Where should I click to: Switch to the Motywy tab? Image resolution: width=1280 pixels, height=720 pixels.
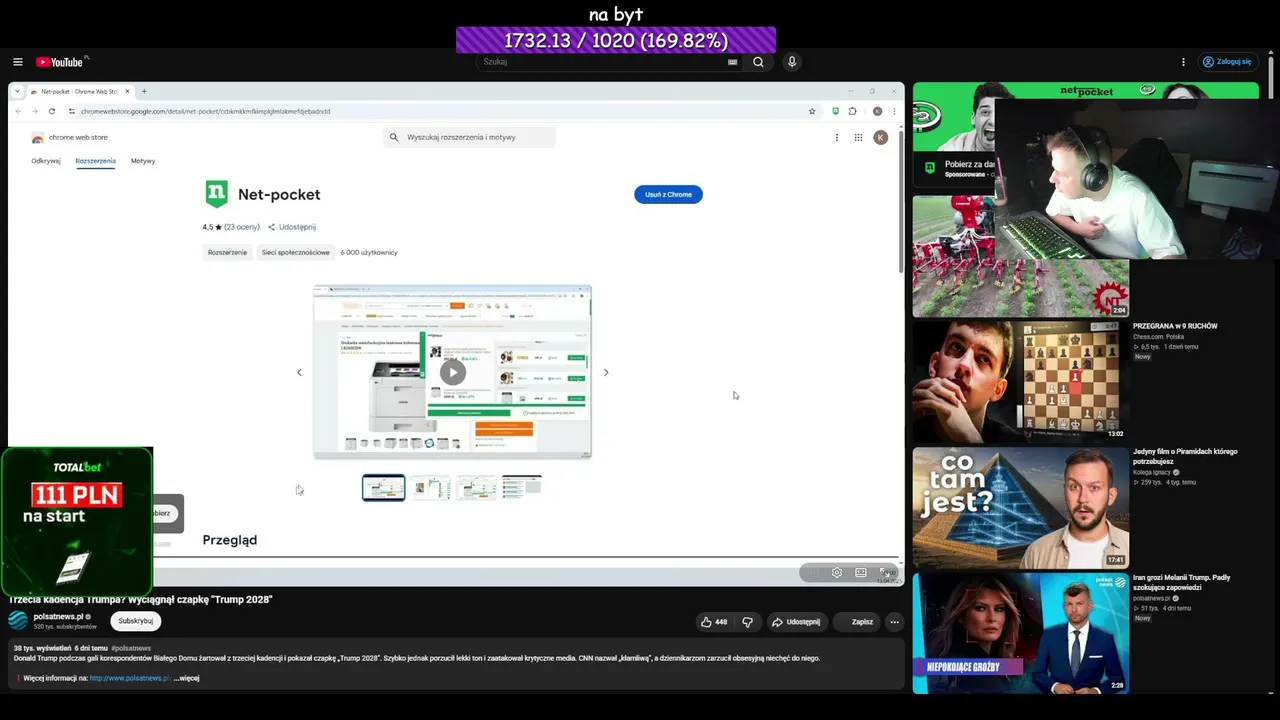(x=143, y=161)
